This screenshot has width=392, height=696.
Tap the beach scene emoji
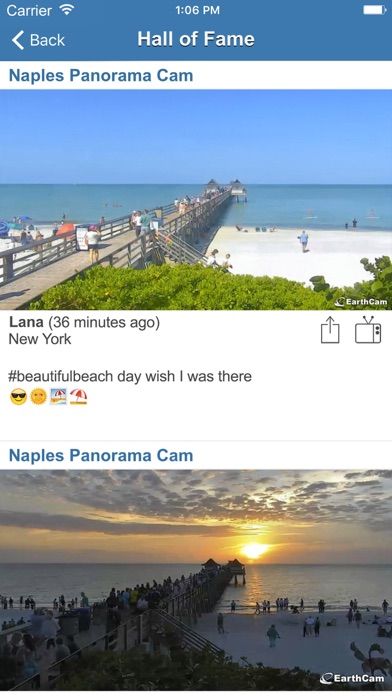click(58, 396)
